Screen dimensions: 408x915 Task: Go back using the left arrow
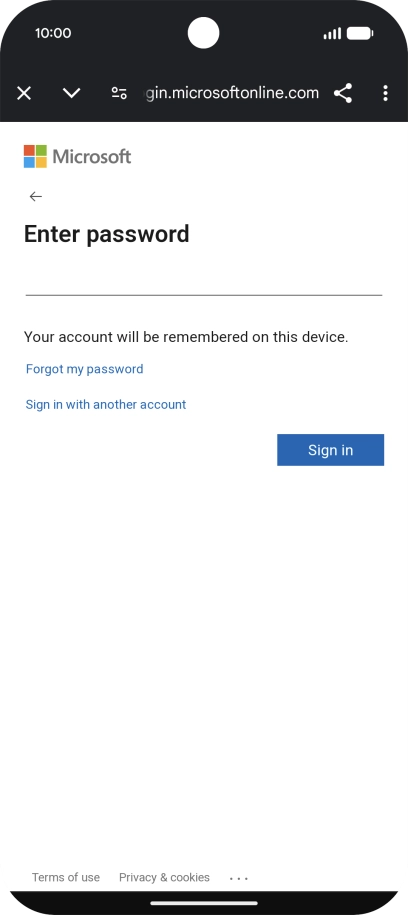coord(36,197)
